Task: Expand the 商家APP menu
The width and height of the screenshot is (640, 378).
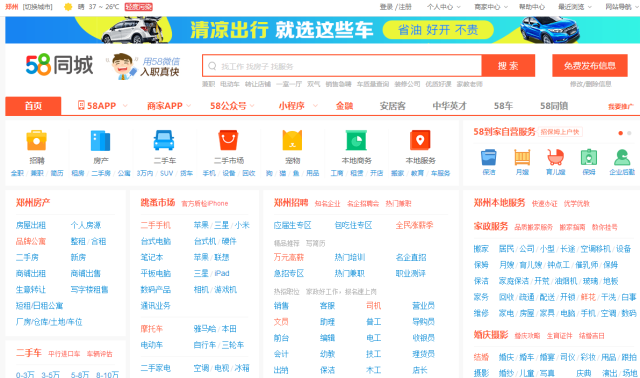Action: click(169, 106)
